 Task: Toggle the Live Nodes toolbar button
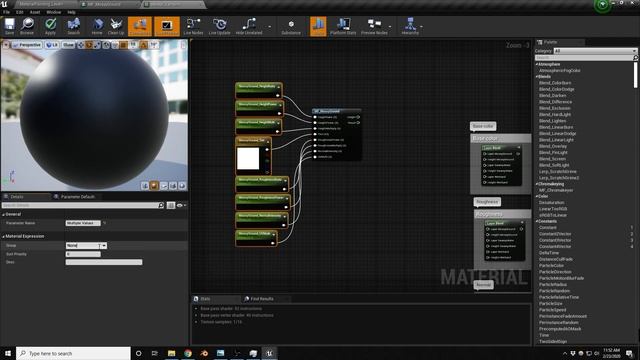tap(193, 26)
